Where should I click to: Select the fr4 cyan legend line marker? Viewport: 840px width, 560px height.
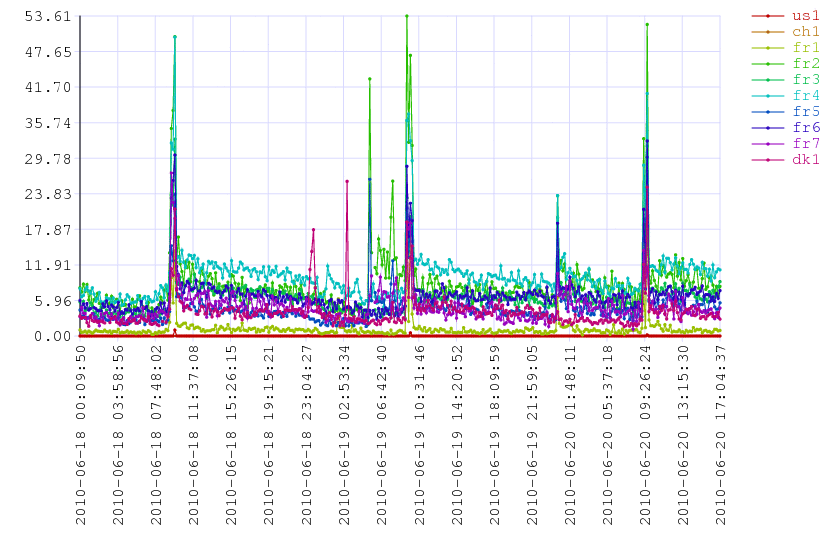(x=767, y=96)
